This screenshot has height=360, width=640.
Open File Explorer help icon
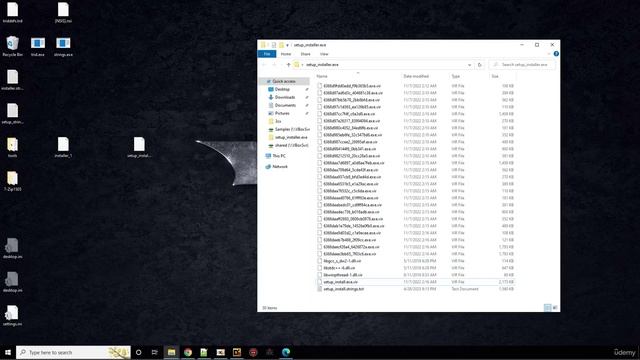(x=556, y=53)
